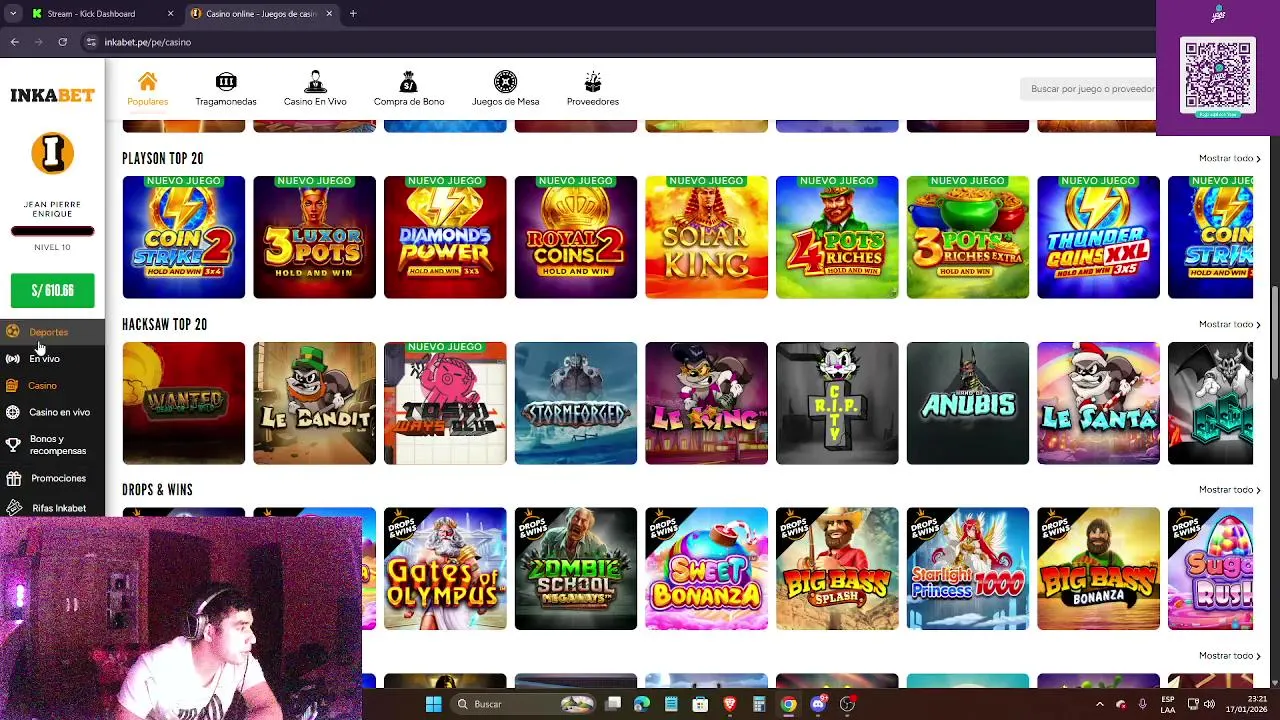The image size is (1280, 720).
Task: Launch the Diamonds Power game
Action: pyautogui.click(x=445, y=237)
